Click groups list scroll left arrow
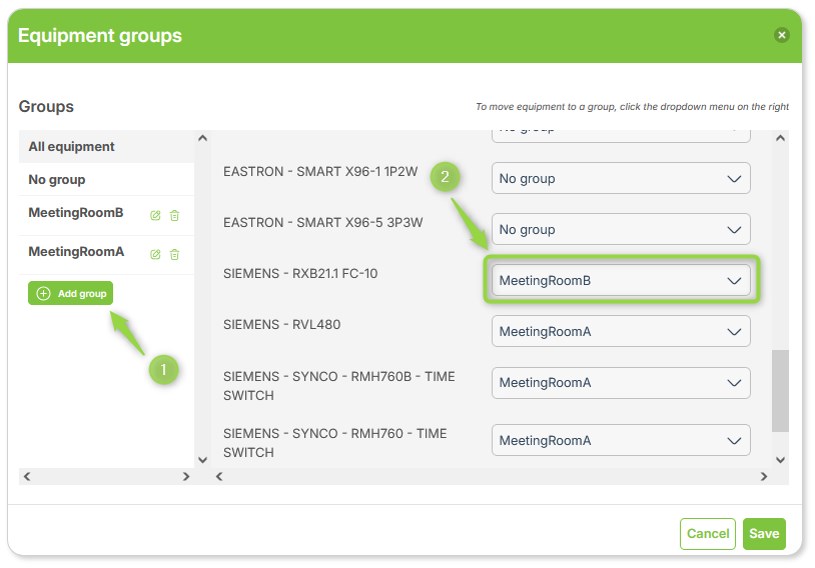The width and height of the screenshot is (815, 568). pos(27,476)
